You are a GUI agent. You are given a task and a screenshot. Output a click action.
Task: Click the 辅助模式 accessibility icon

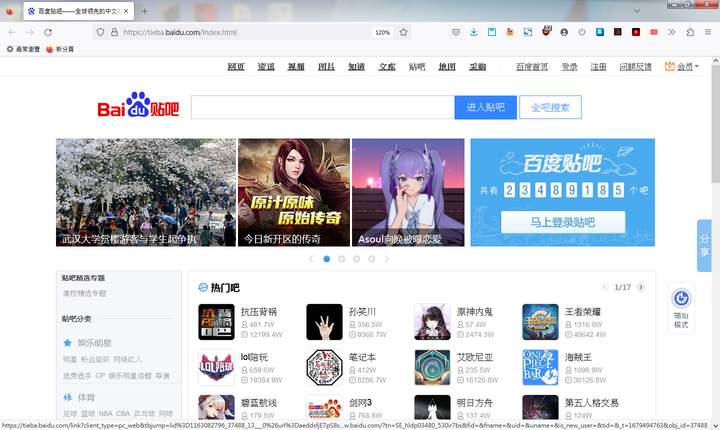681,298
